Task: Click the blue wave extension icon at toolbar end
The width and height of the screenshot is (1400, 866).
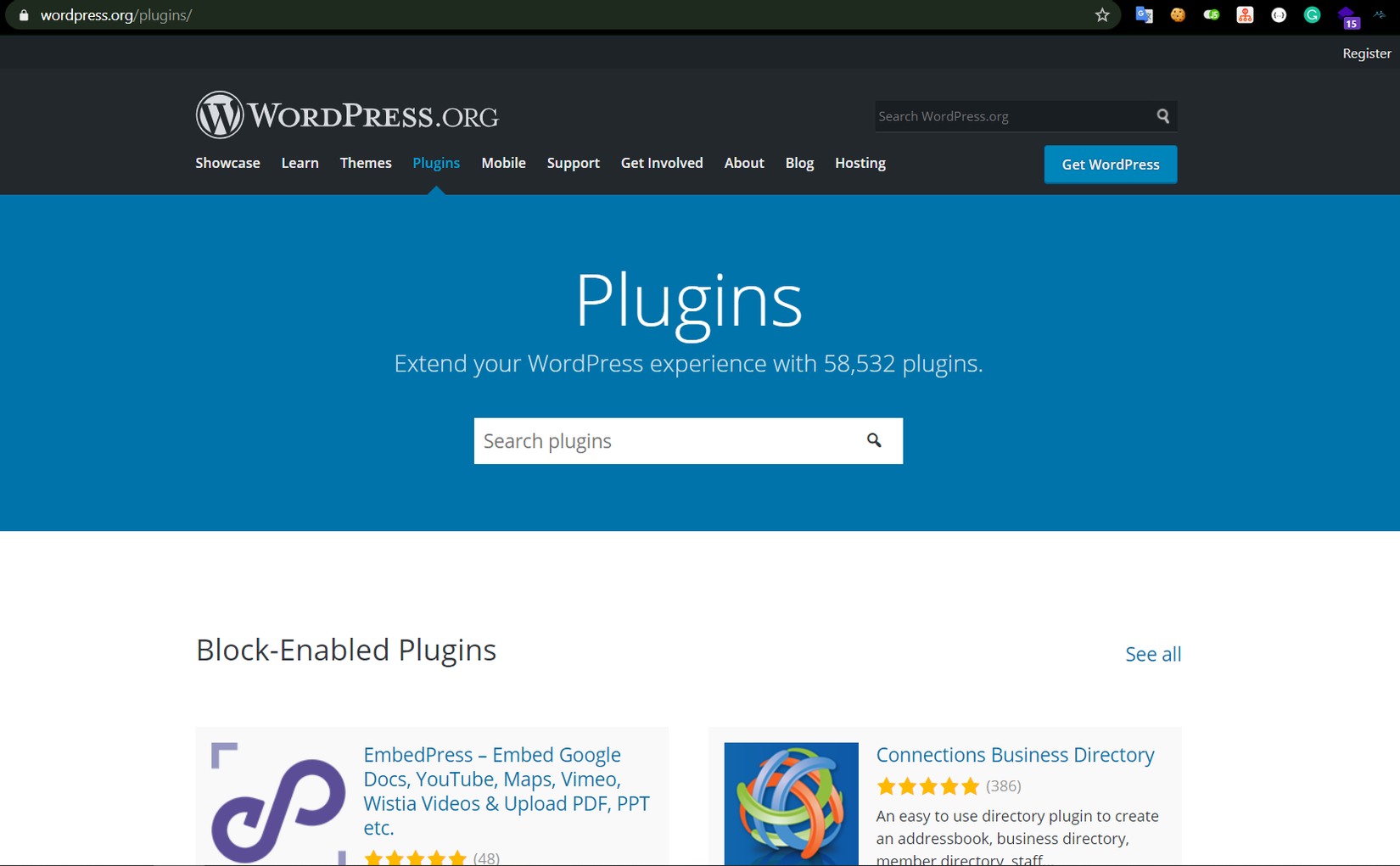Action: 1380,15
